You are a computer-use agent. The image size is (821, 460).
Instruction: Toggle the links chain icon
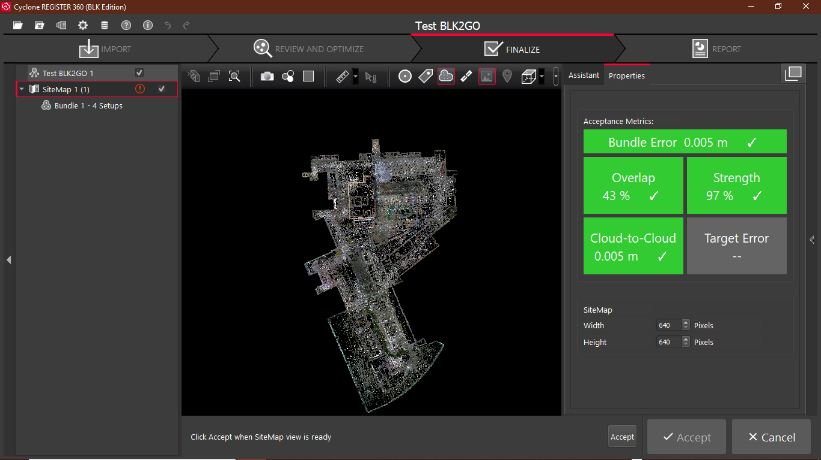click(x=467, y=76)
